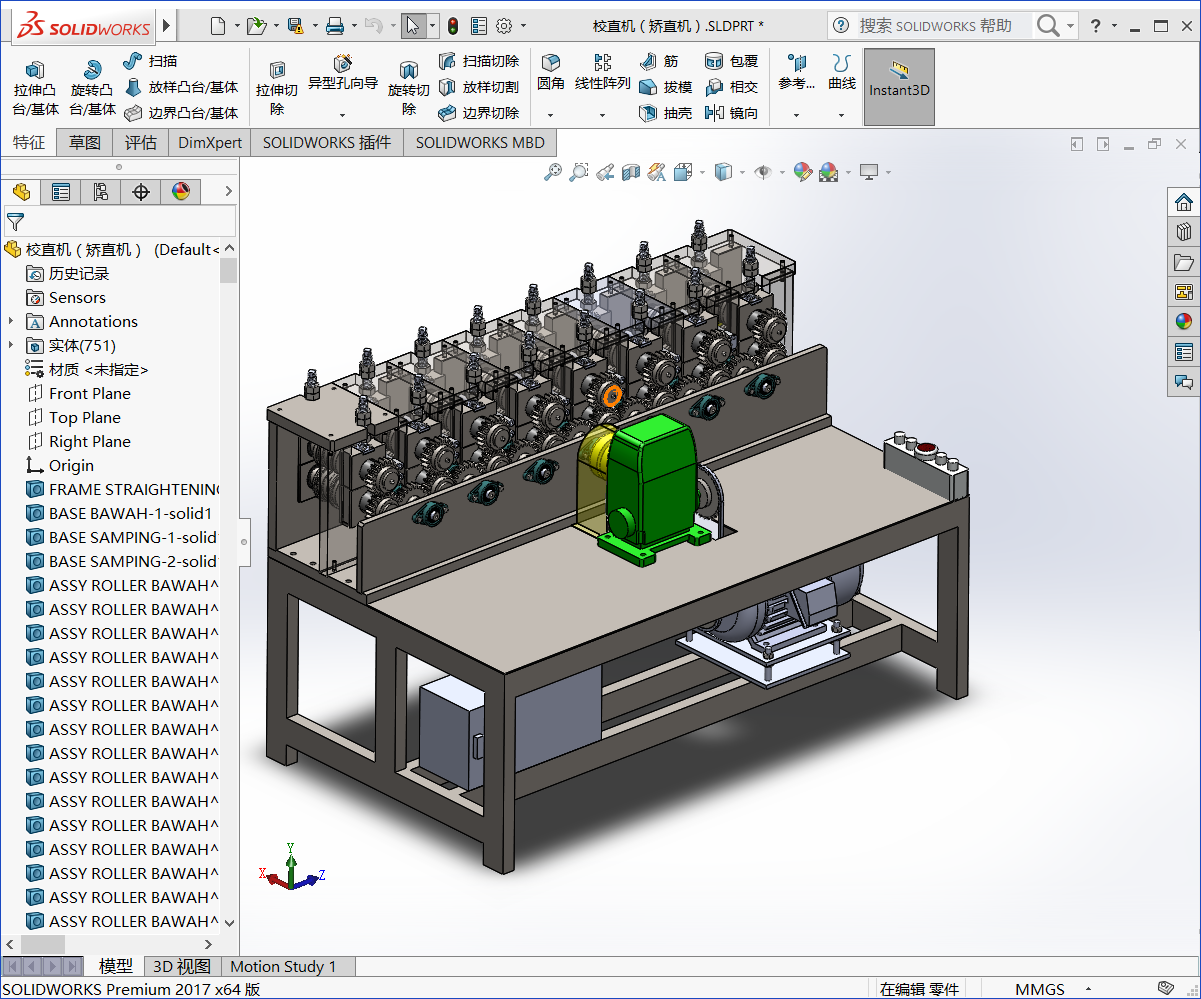Switch to the 评估 ribbon tab
This screenshot has height=999, width=1201.
(x=140, y=142)
